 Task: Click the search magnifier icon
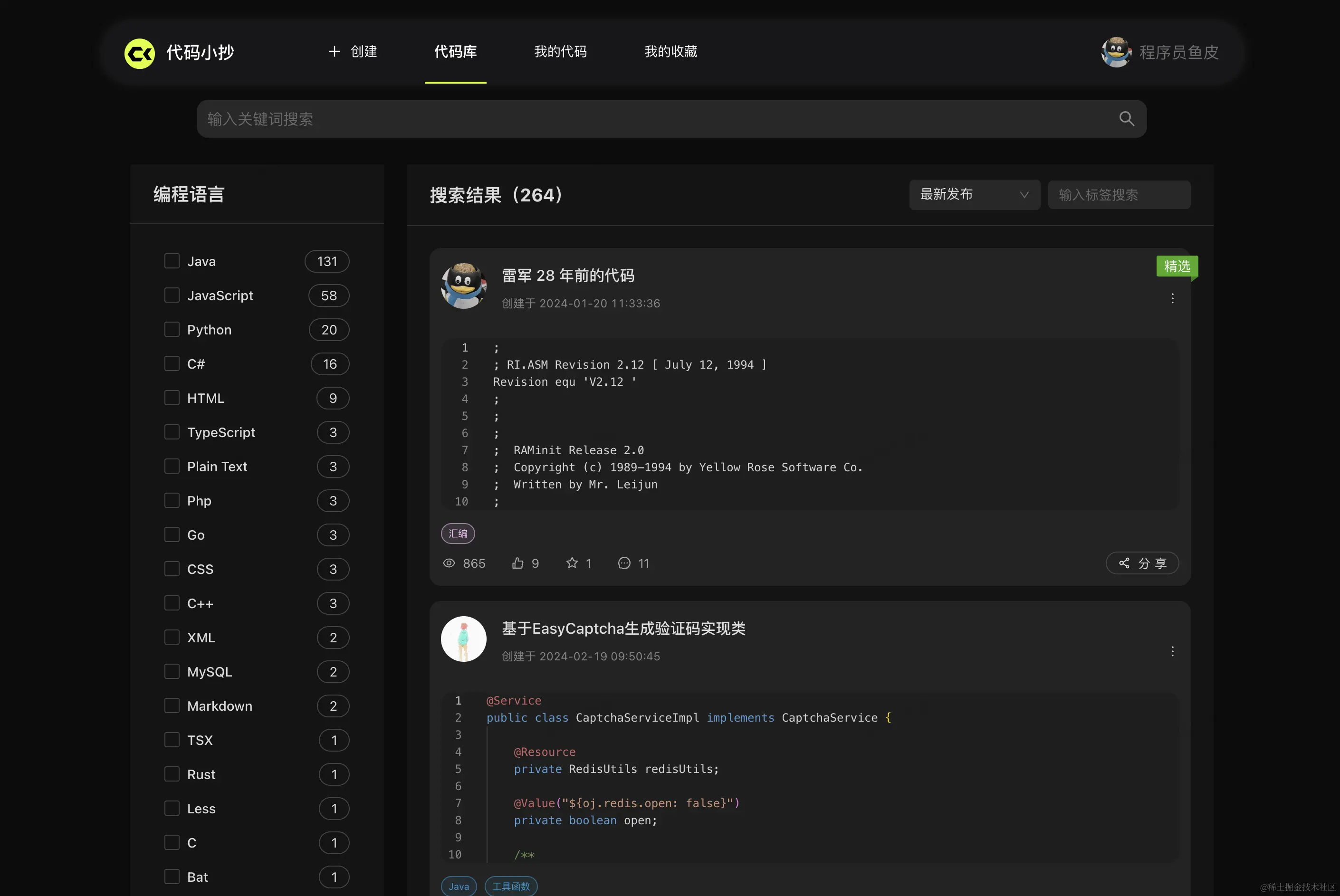click(x=1126, y=118)
